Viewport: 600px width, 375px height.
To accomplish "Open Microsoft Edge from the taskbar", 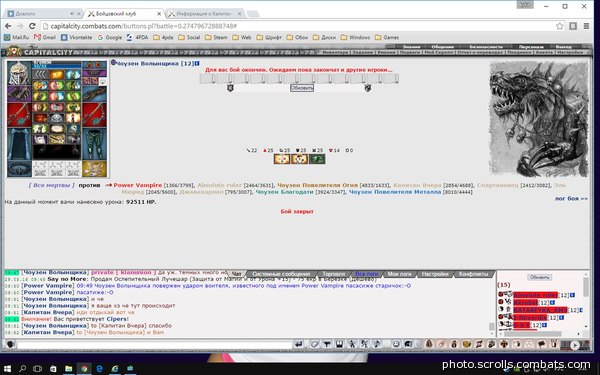I will [99, 368].
